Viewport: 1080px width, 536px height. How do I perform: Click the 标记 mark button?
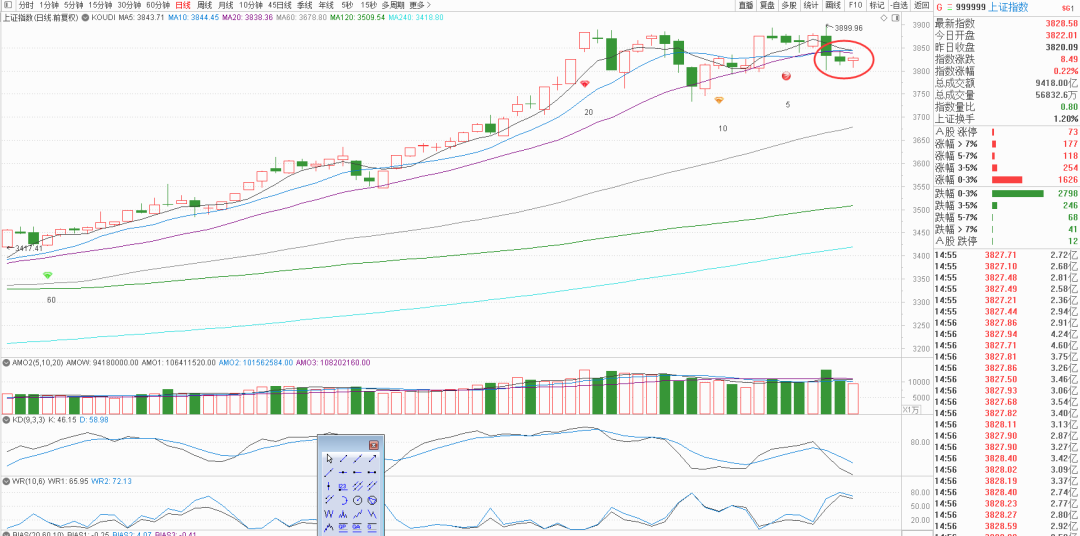(877, 5)
